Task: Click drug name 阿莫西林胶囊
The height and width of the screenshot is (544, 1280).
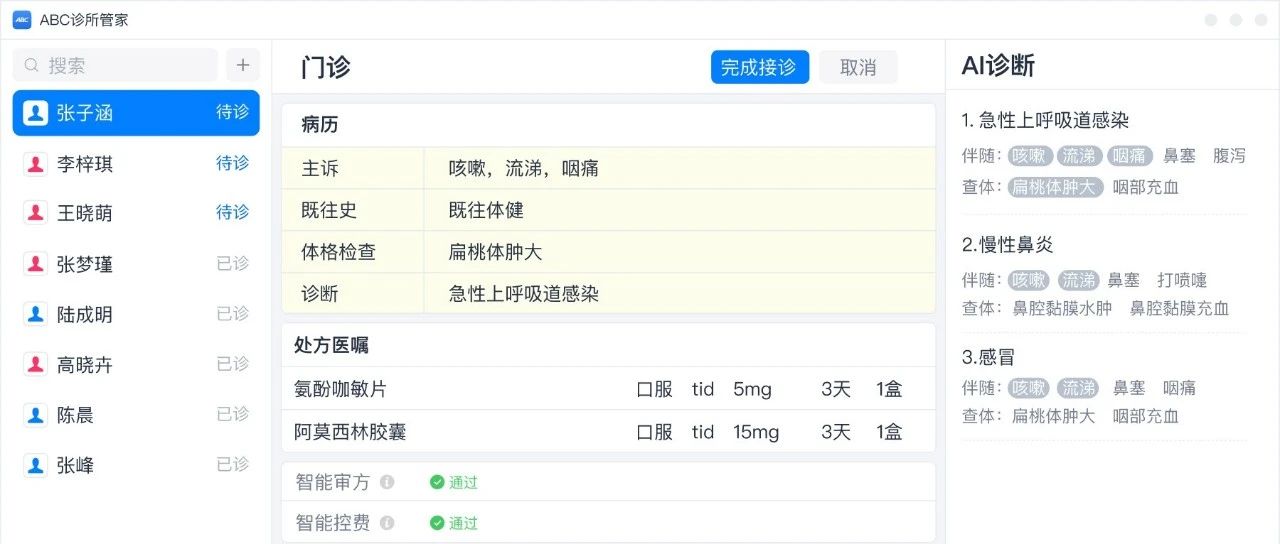Action: (350, 432)
